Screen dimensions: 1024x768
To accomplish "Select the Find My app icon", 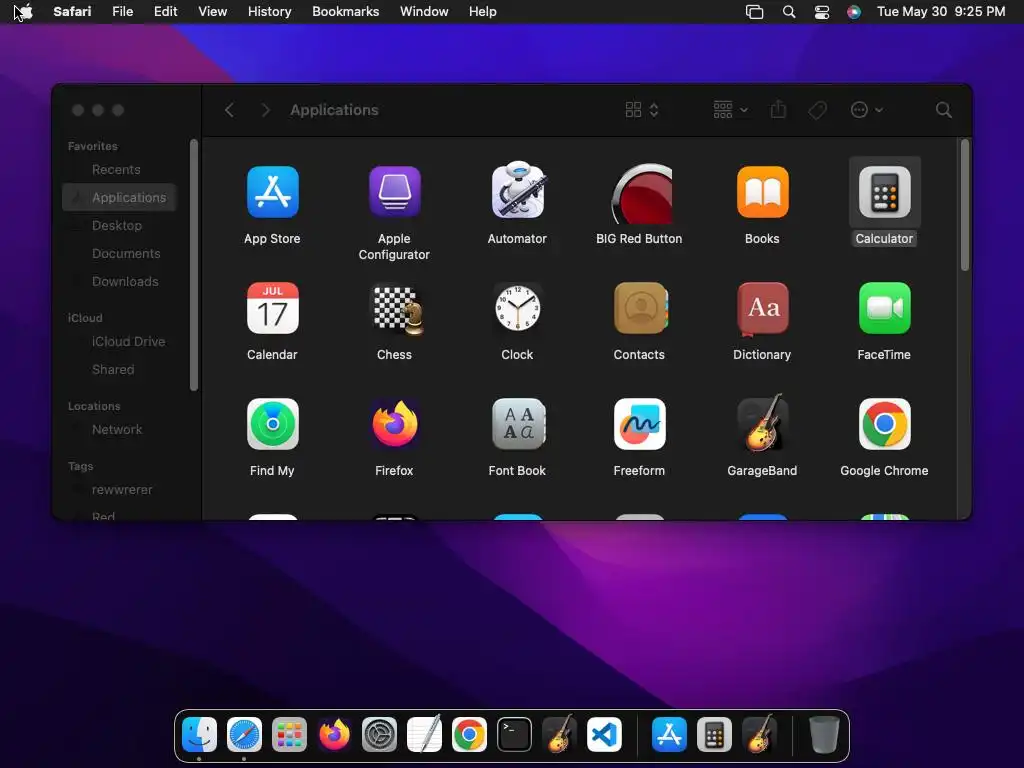I will point(272,424).
